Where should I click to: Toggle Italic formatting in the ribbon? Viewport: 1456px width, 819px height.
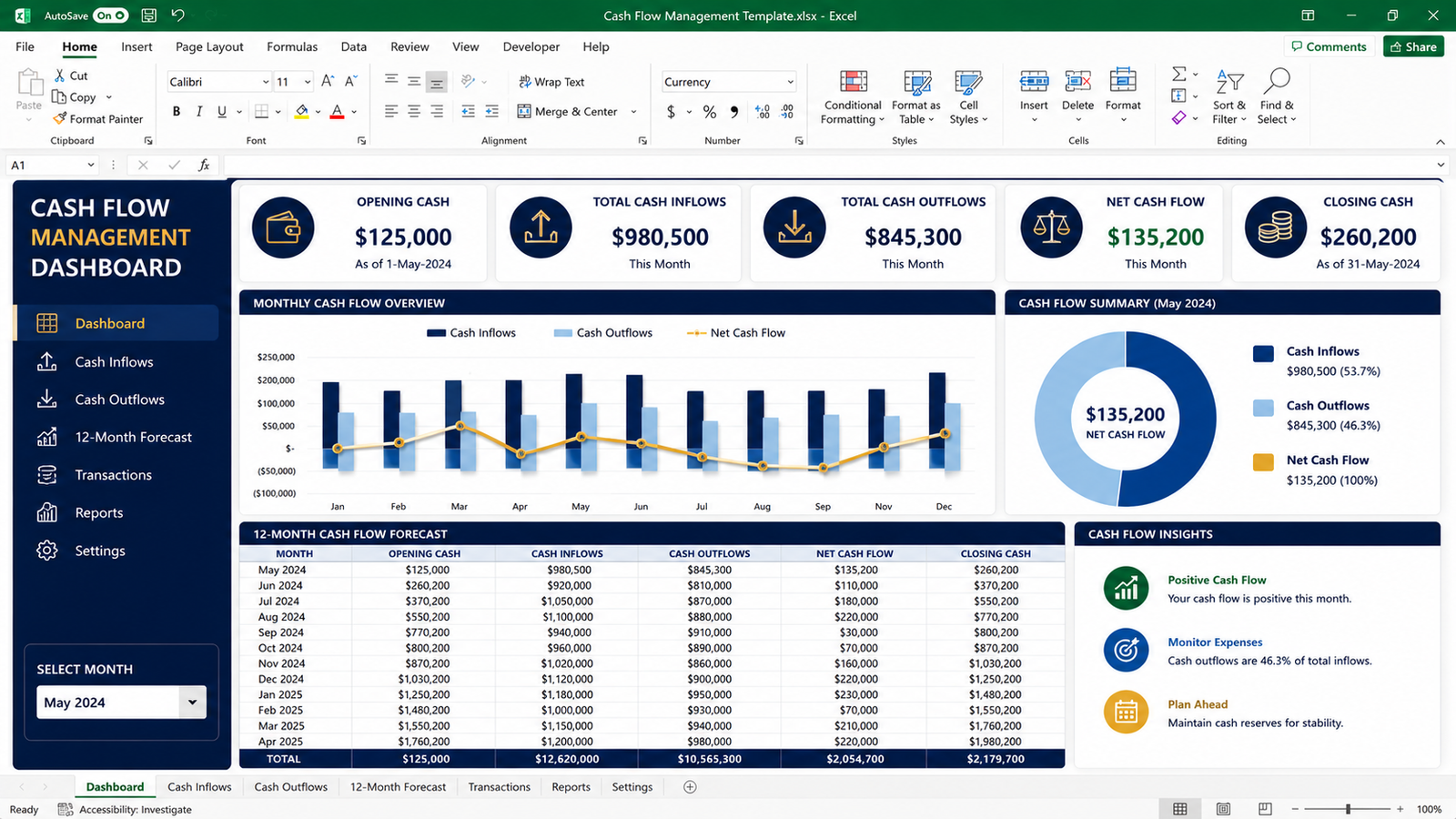199,111
